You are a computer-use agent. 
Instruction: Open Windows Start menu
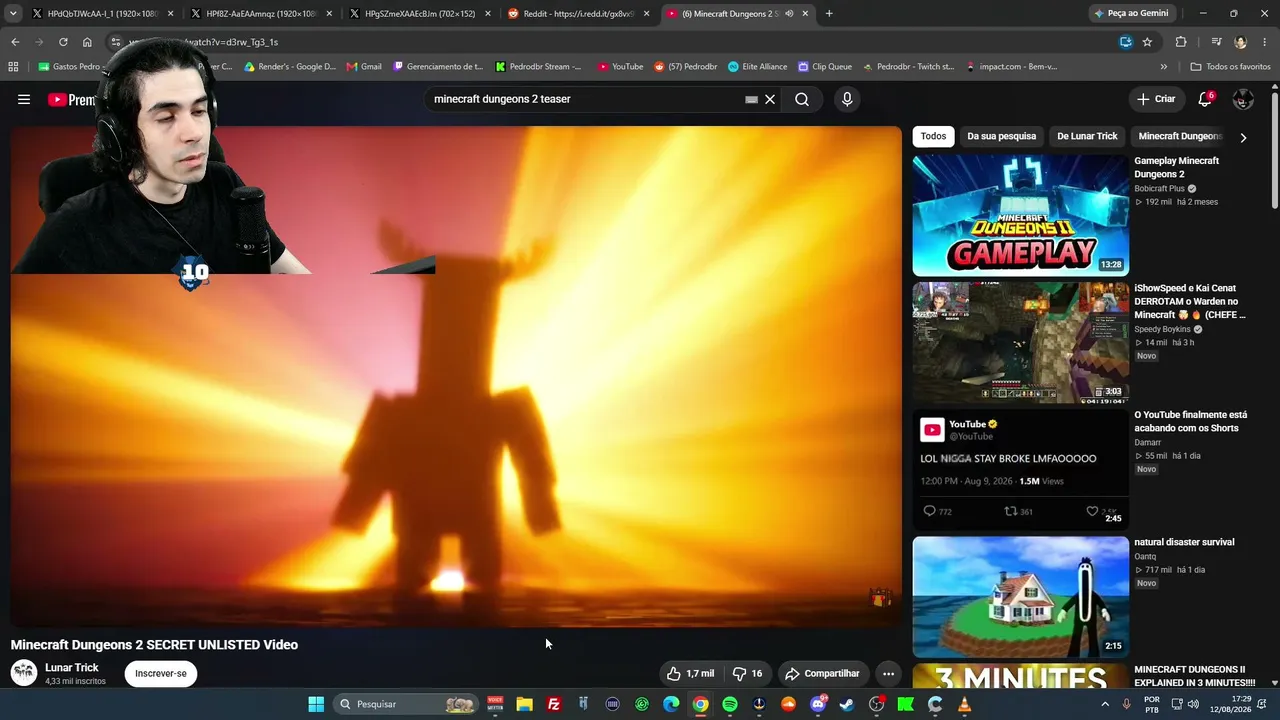tap(316, 704)
